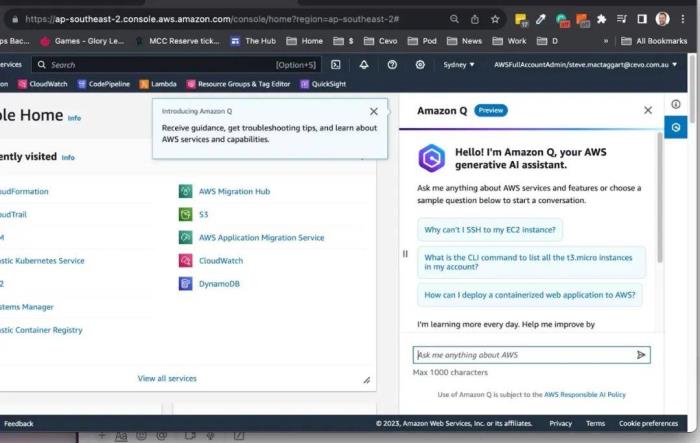Open the CloudWatch shortcut in the favorites bar

tap(42, 84)
